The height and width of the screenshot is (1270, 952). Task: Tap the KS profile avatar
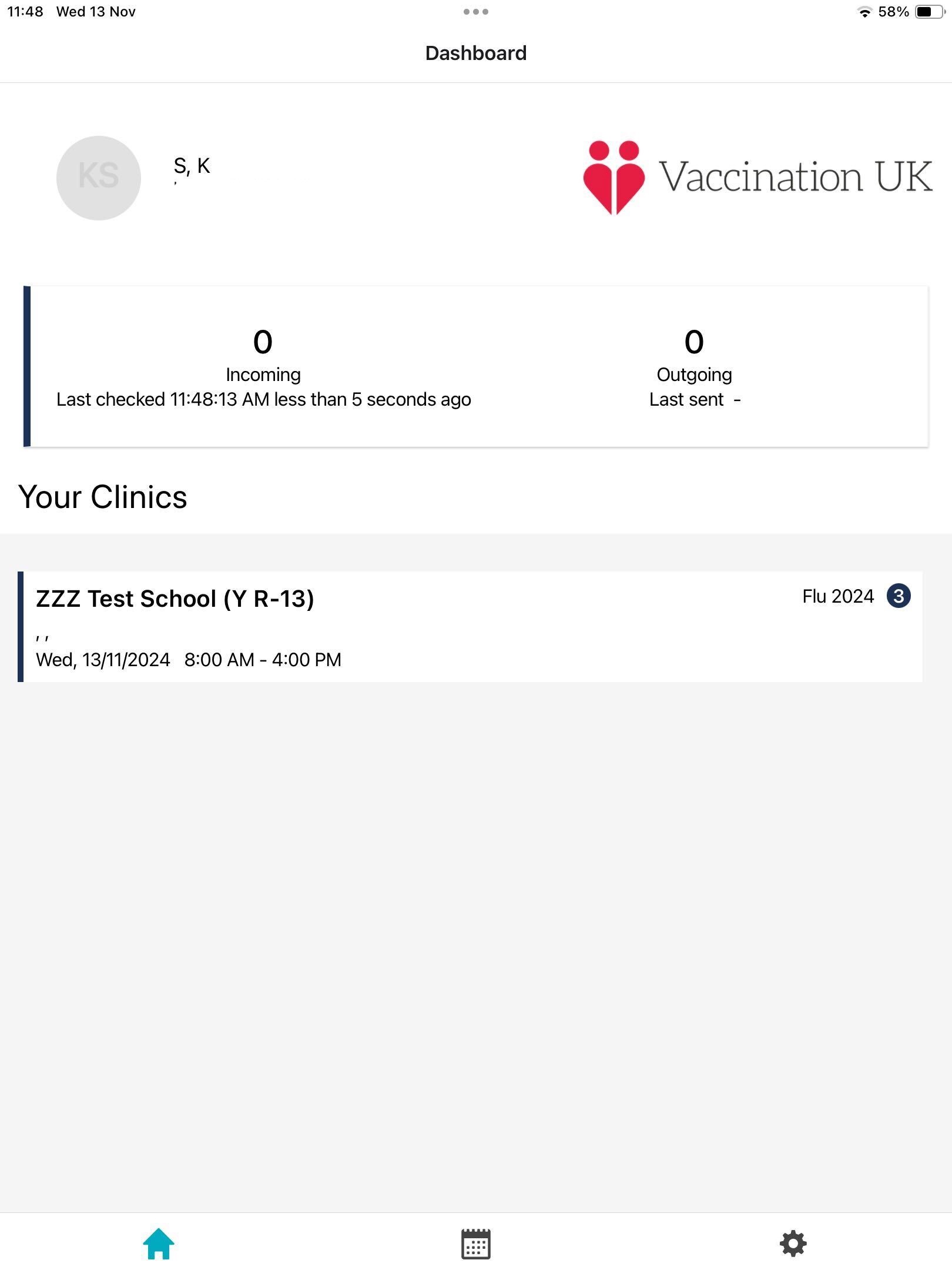point(99,178)
